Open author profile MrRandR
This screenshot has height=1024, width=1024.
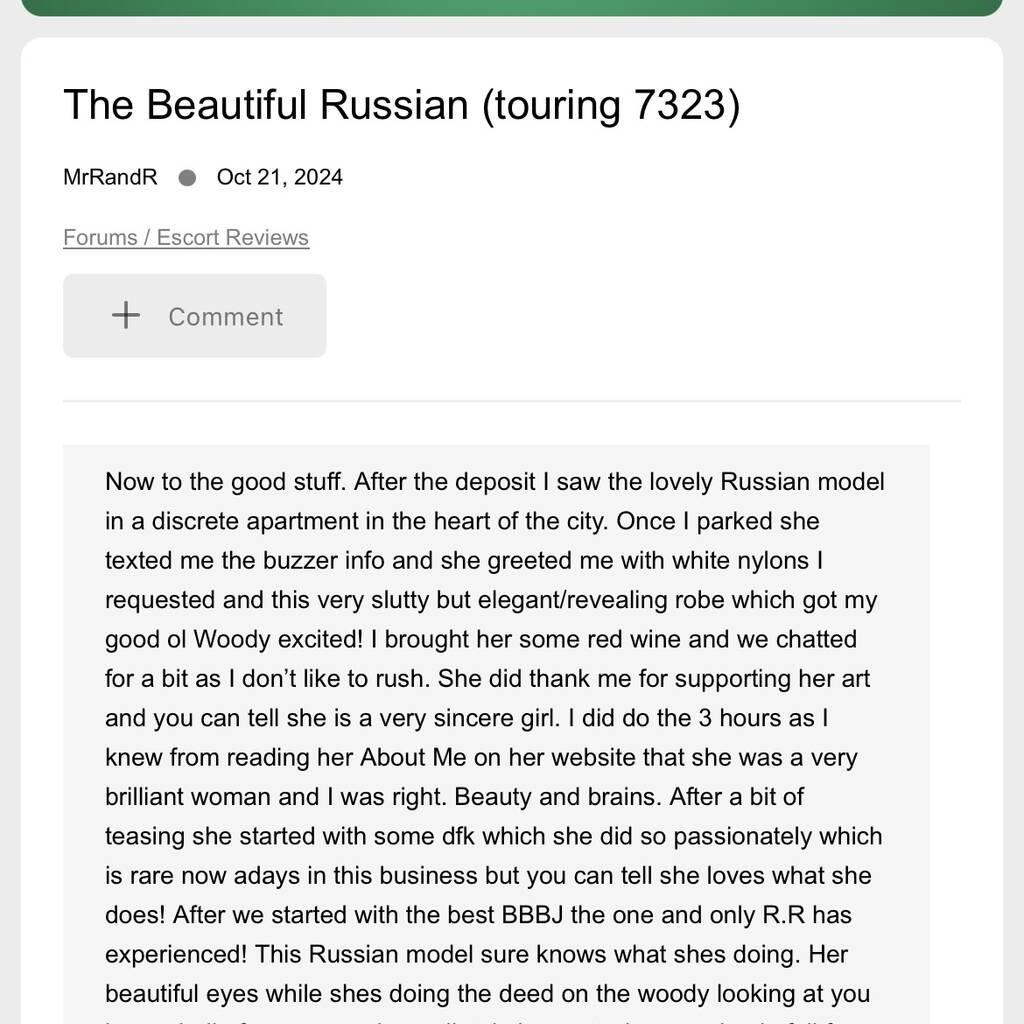(110, 177)
